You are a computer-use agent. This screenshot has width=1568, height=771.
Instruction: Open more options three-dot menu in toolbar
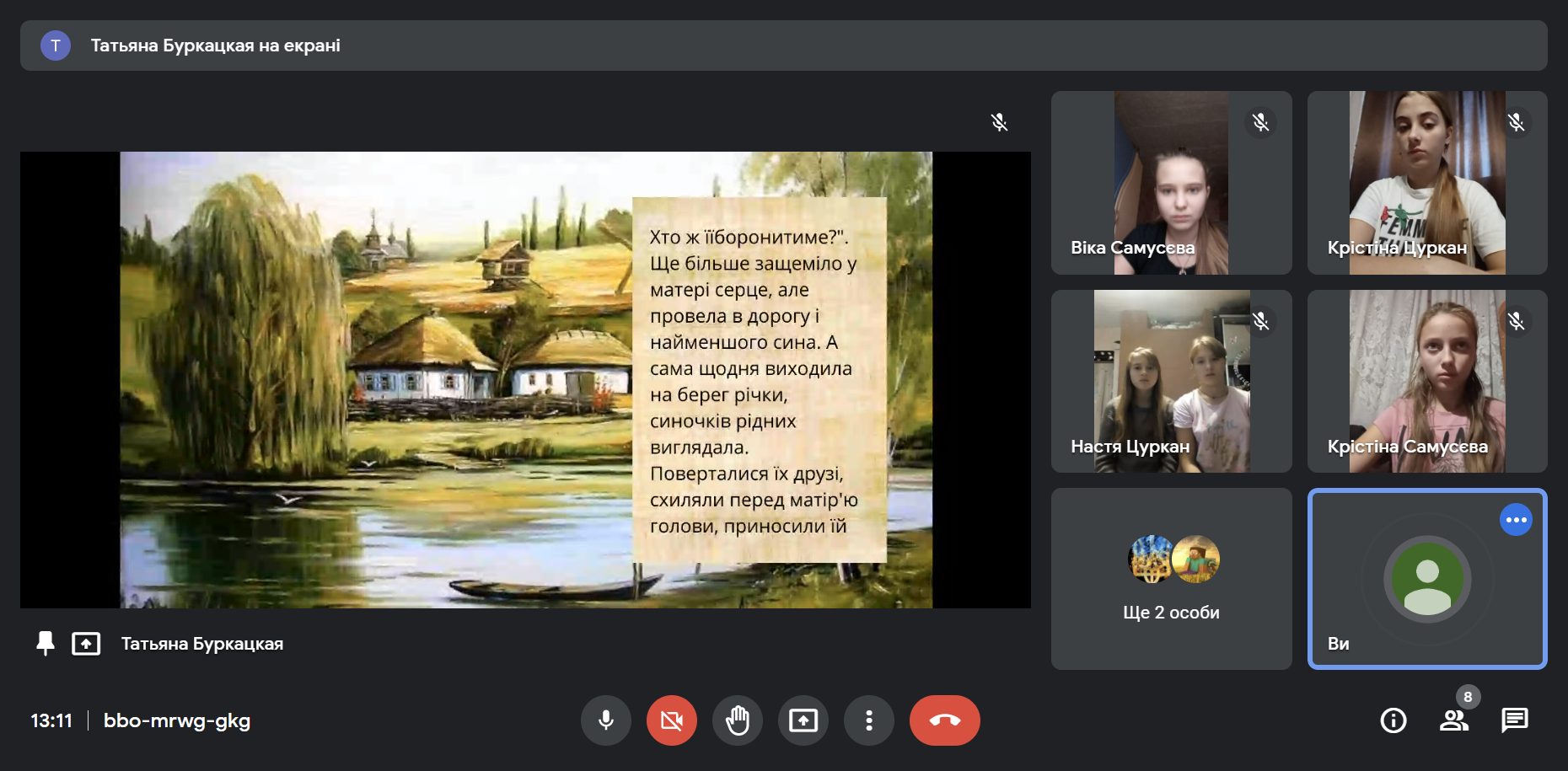(868, 720)
